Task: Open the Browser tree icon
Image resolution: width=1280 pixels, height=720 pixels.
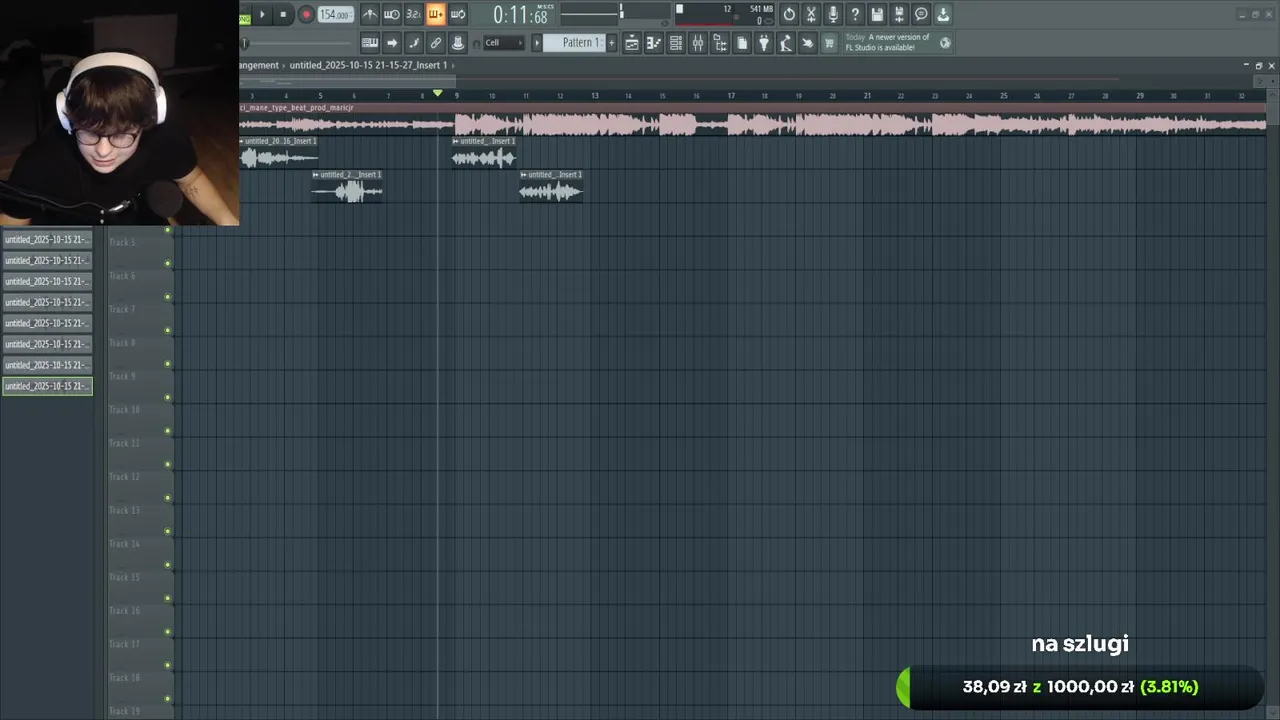Action: coord(720,43)
